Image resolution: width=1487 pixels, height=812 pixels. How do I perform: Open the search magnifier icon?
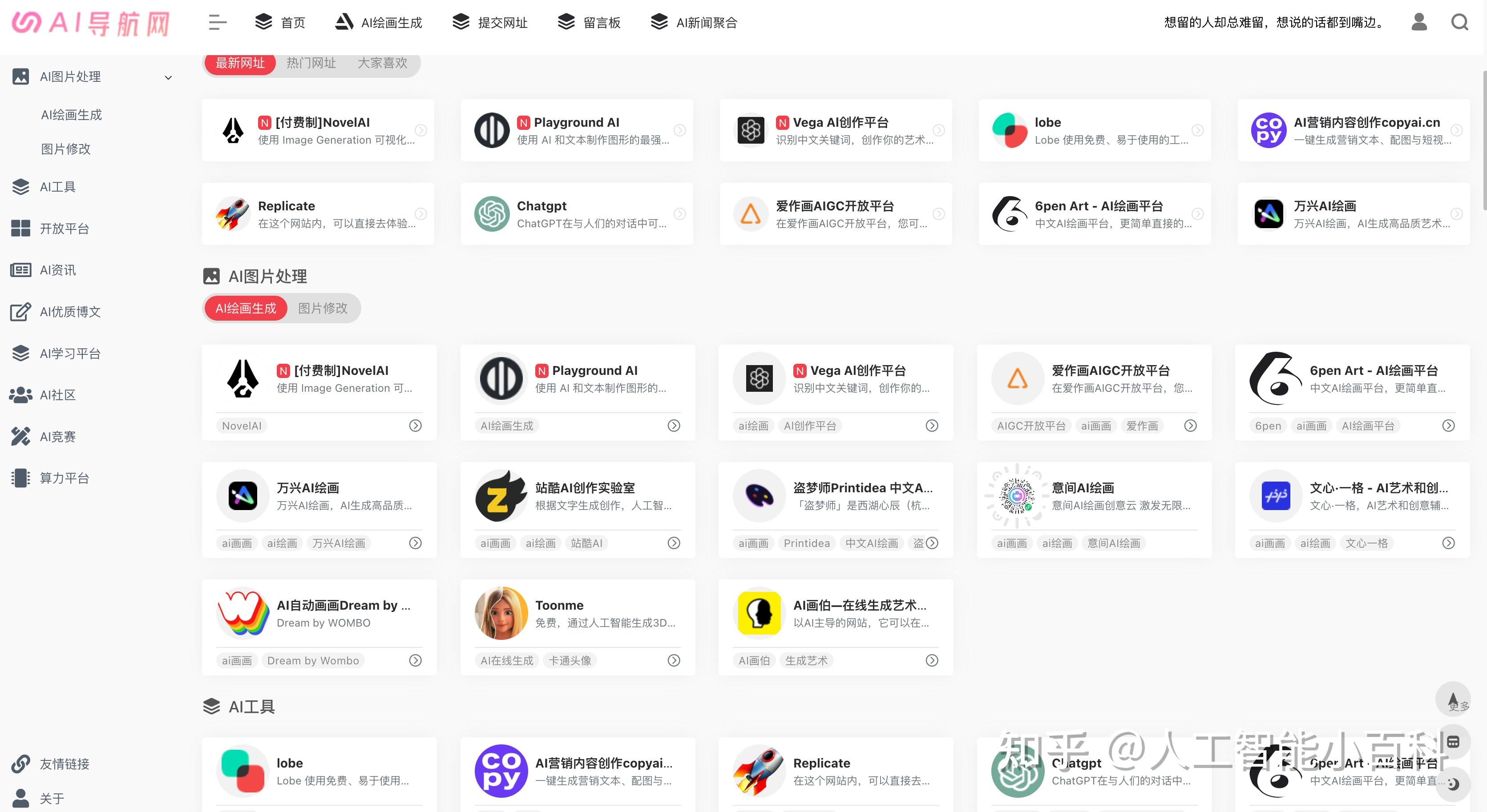[1460, 22]
